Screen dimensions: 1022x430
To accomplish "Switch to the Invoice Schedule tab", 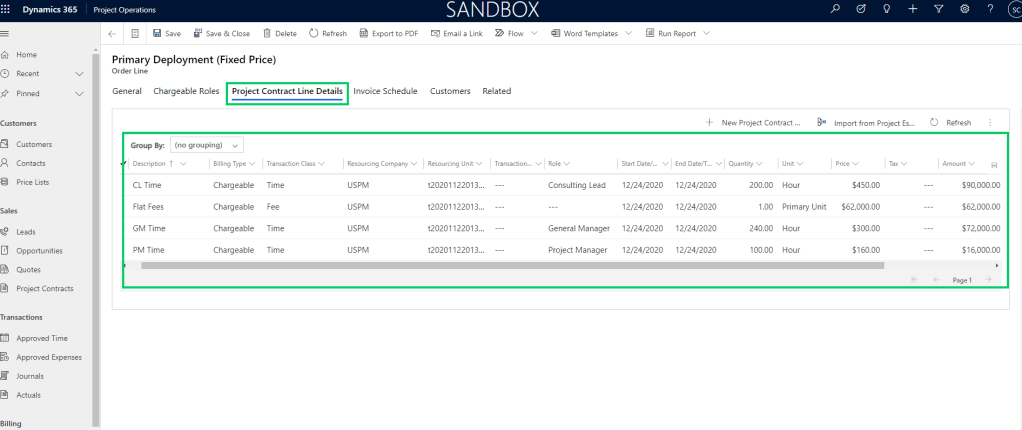I will [385, 91].
